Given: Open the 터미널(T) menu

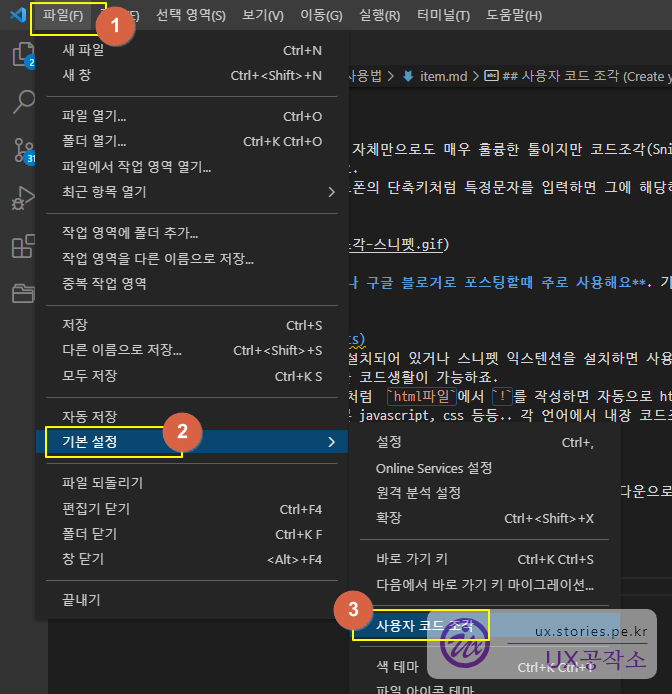Looking at the screenshot, I should tap(443, 15).
